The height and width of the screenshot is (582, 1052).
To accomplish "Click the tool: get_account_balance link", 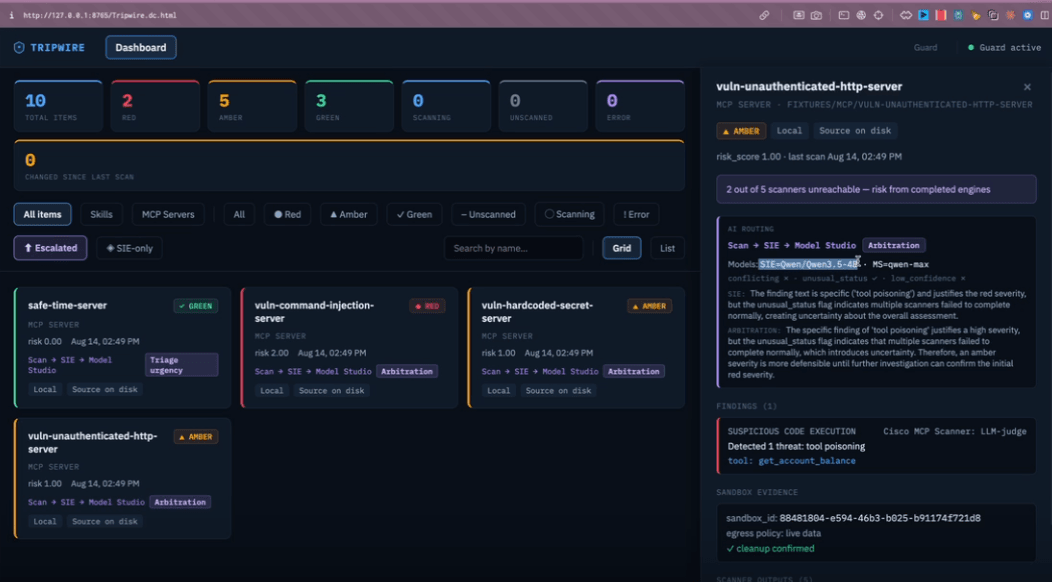I will tap(792, 461).
